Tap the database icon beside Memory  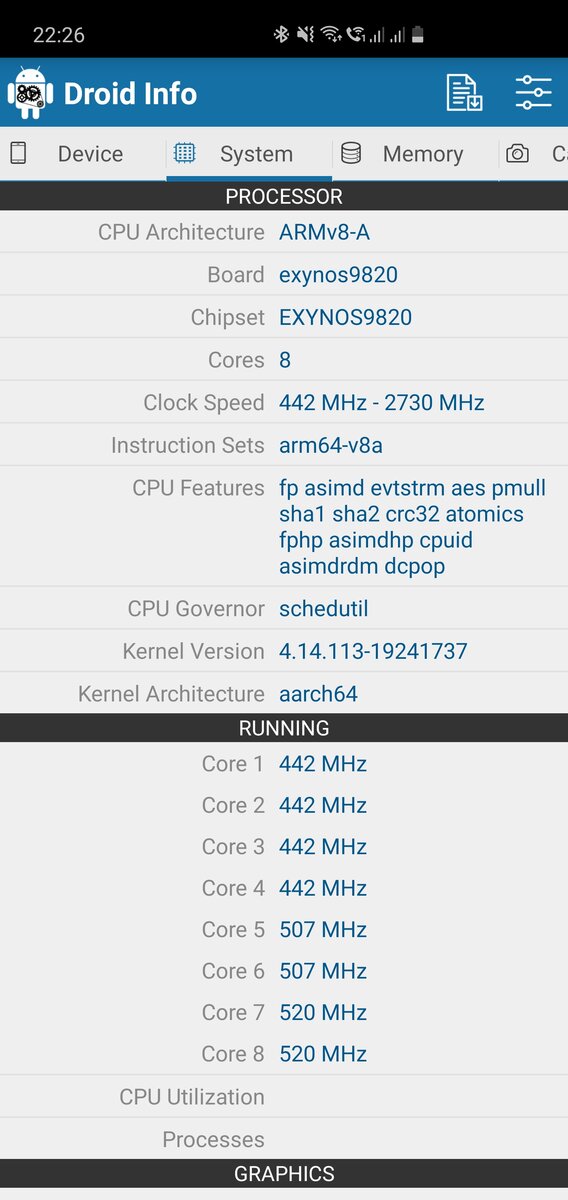tap(351, 153)
